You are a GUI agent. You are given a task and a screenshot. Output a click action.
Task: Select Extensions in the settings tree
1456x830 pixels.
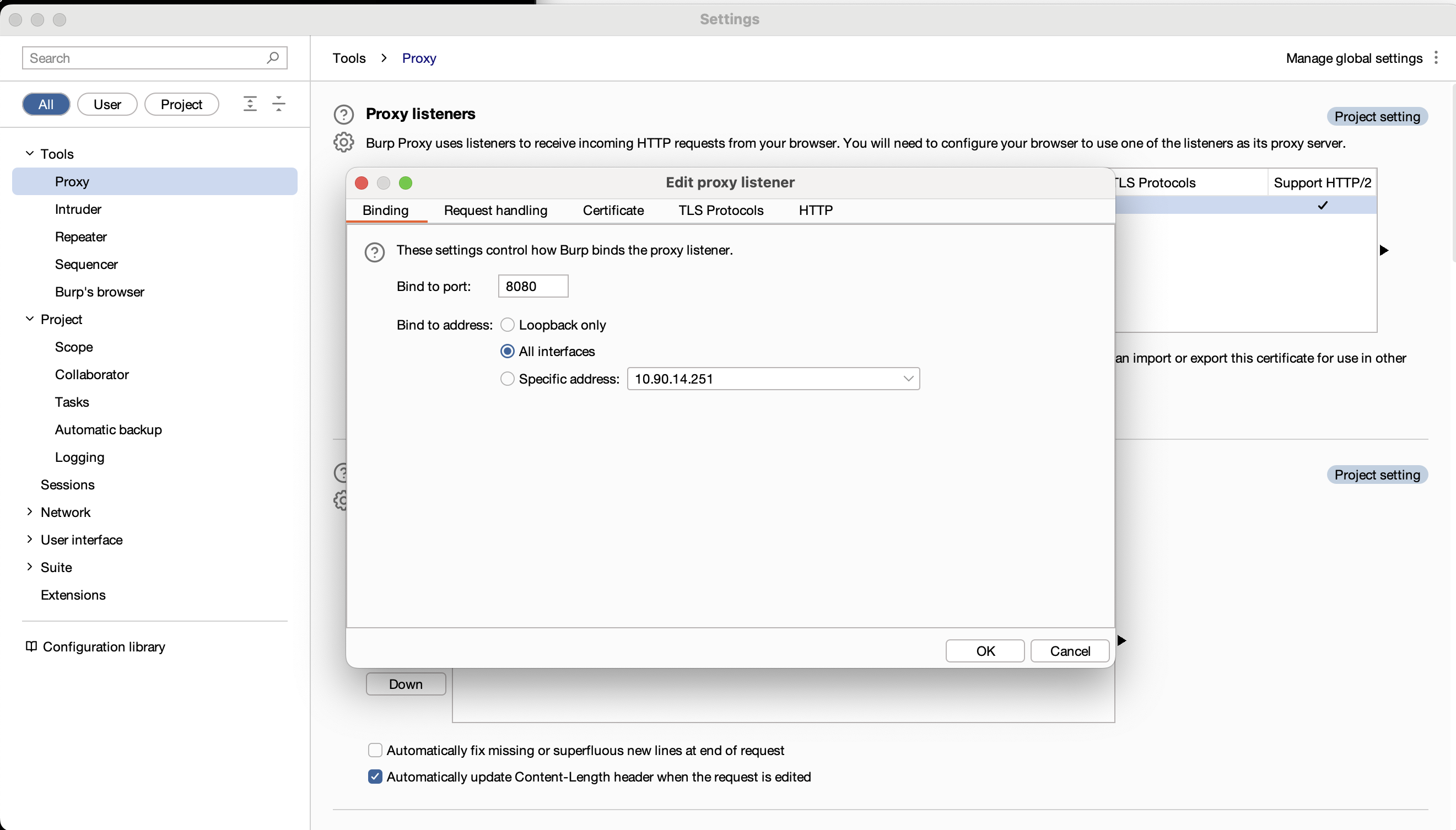click(73, 595)
